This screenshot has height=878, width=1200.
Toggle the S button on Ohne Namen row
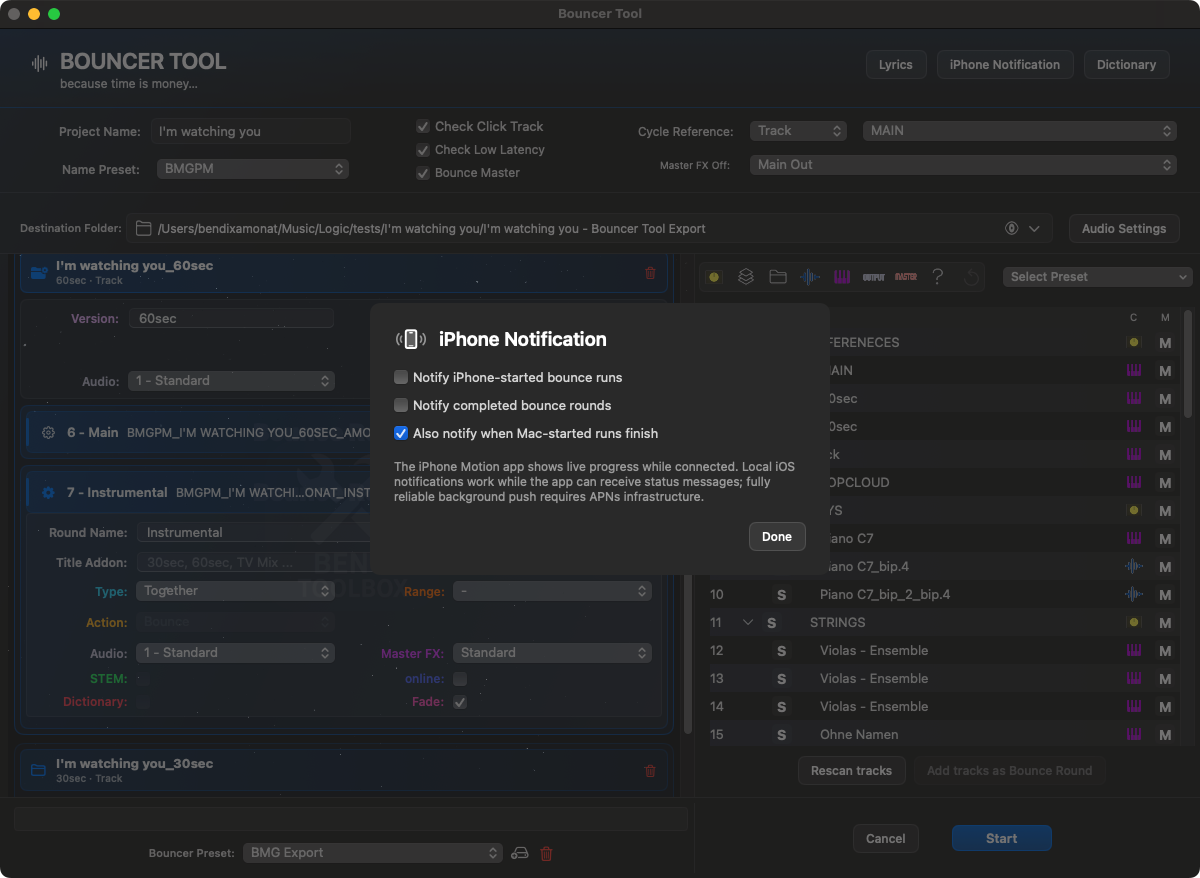[781, 734]
